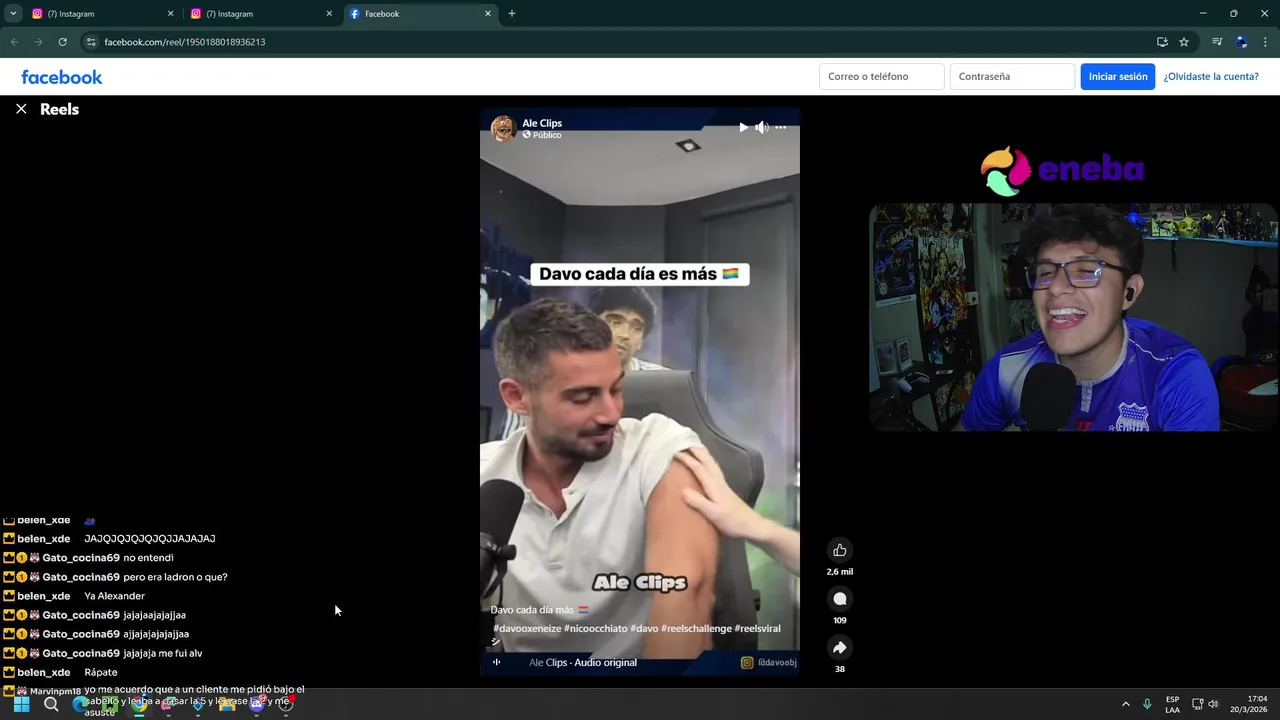1280x720 pixels.
Task: Click the Iniciar sesión button
Action: [x=1117, y=77]
